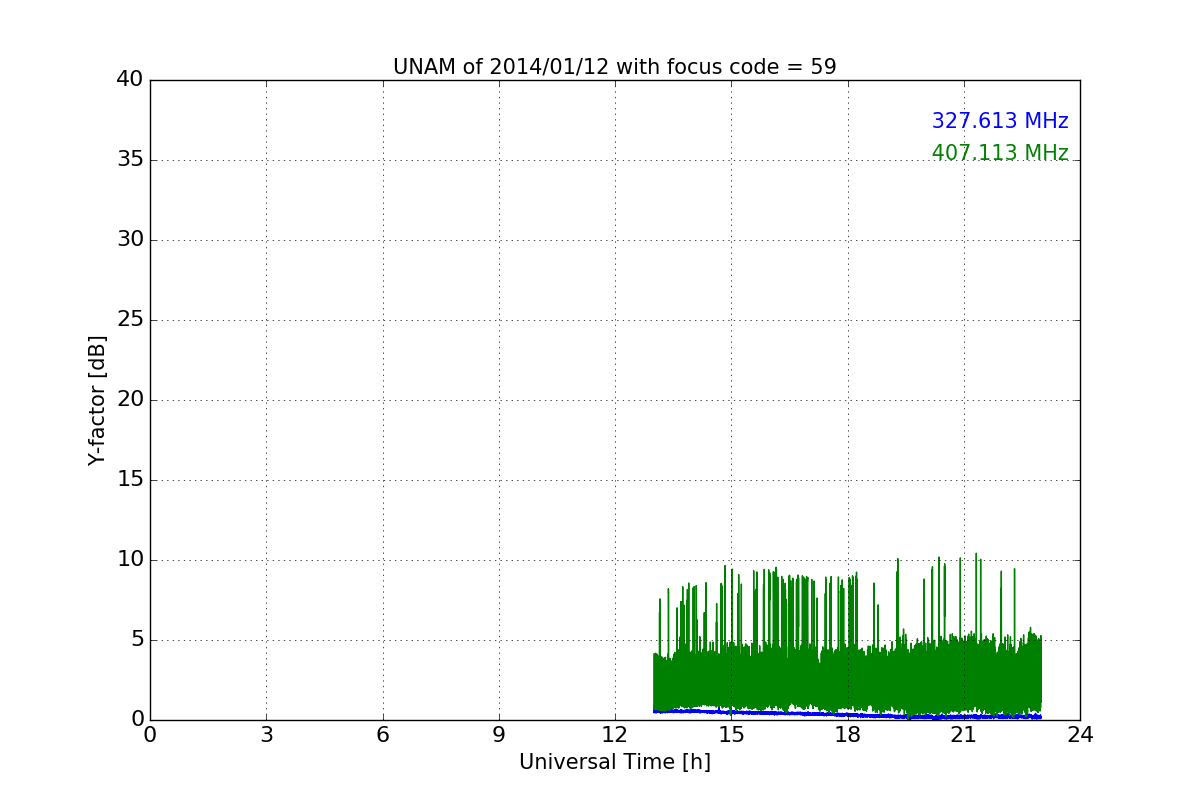Click the x-axis tick label '3'
The image size is (1200, 800).
(266, 735)
